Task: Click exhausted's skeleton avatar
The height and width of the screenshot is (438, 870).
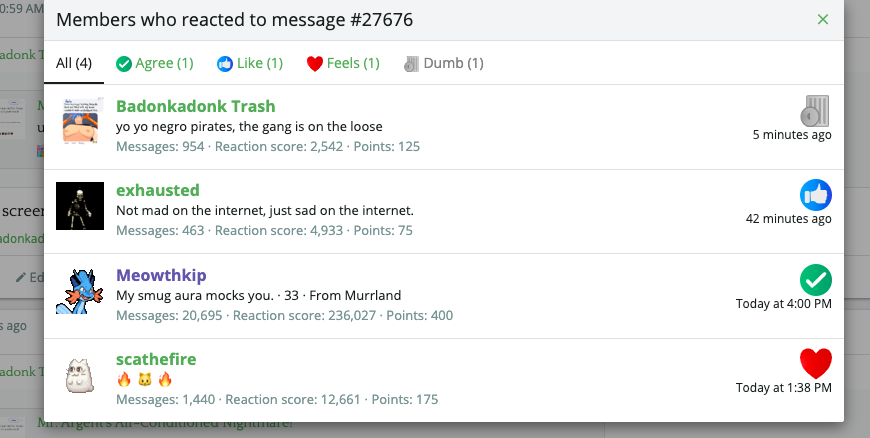Action: click(80, 206)
